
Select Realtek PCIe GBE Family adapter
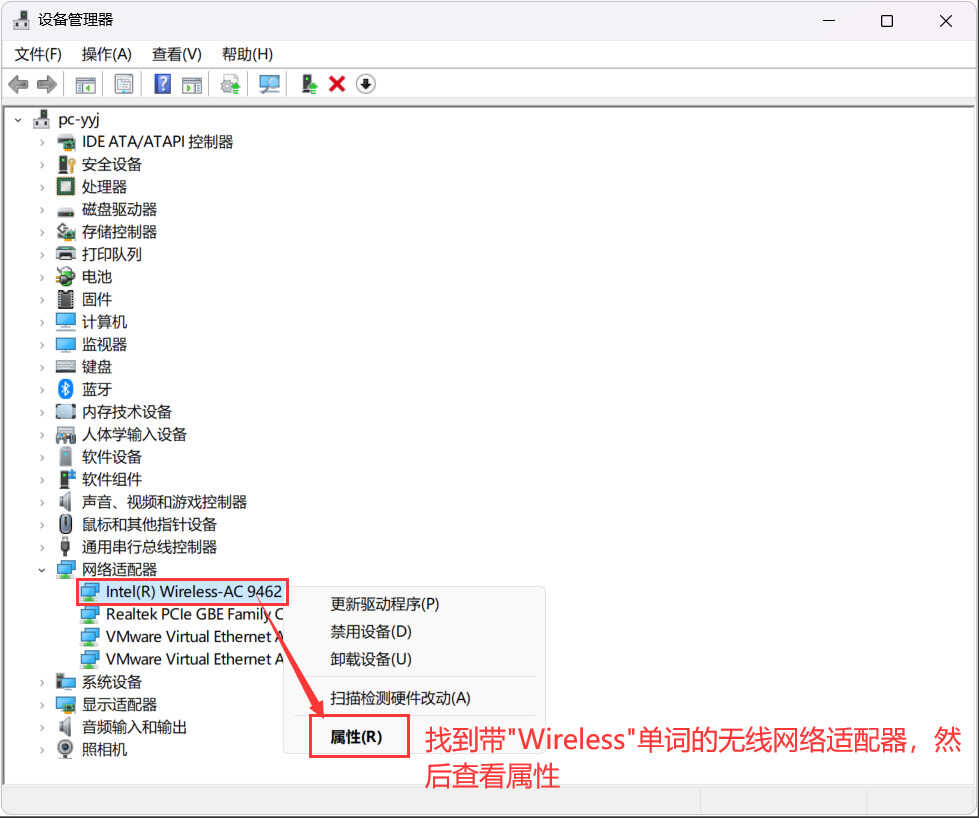pos(194,614)
